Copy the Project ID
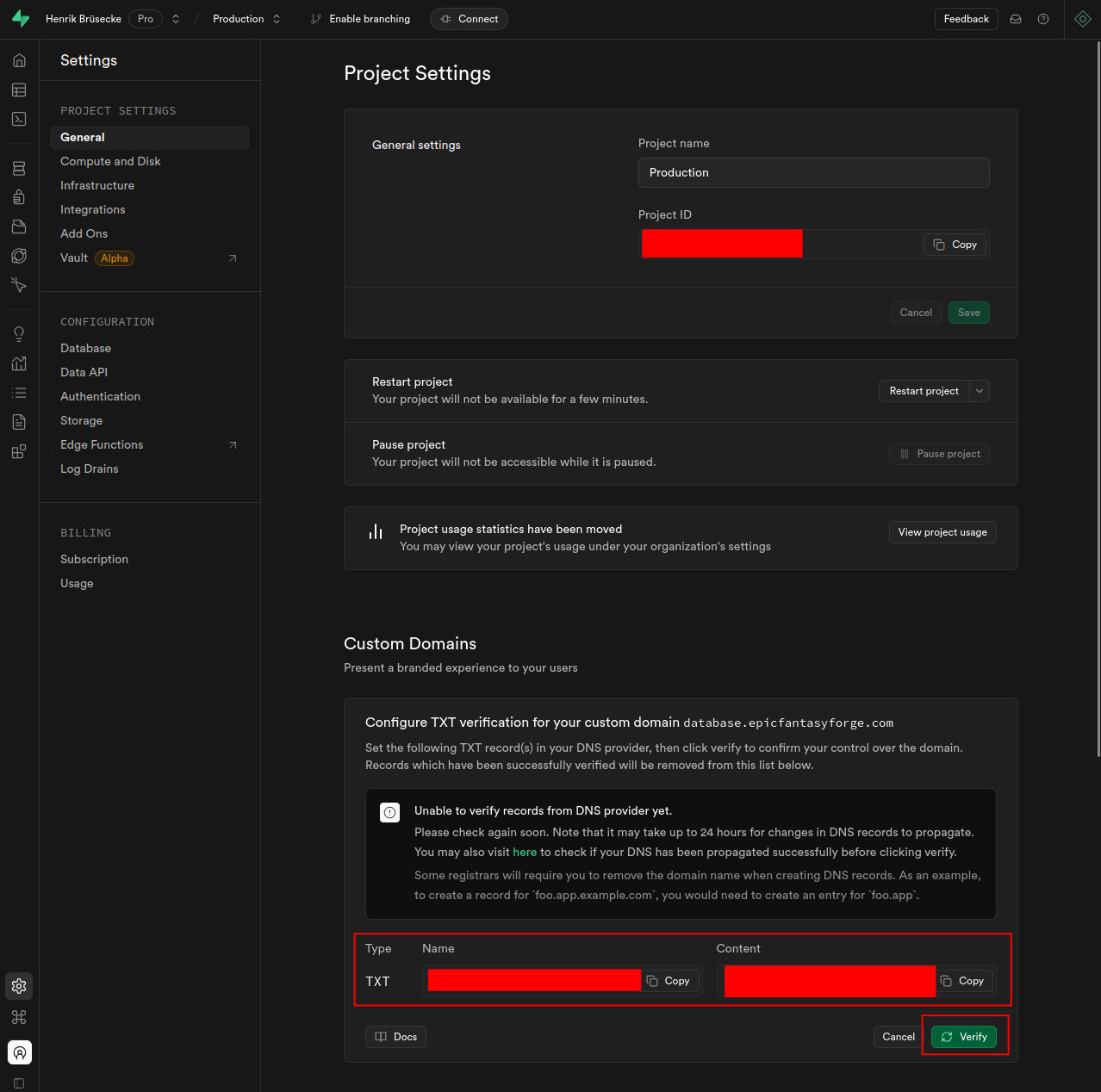Screen dimensions: 1101x1092 (955, 245)
